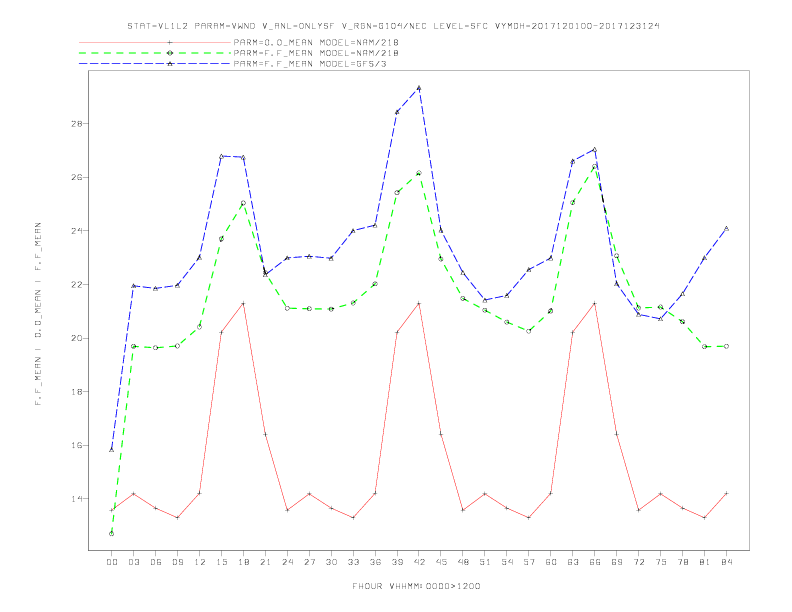Select legend entry PARM=O.O_MEAN MODEL=NAM/218

point(316,42)
